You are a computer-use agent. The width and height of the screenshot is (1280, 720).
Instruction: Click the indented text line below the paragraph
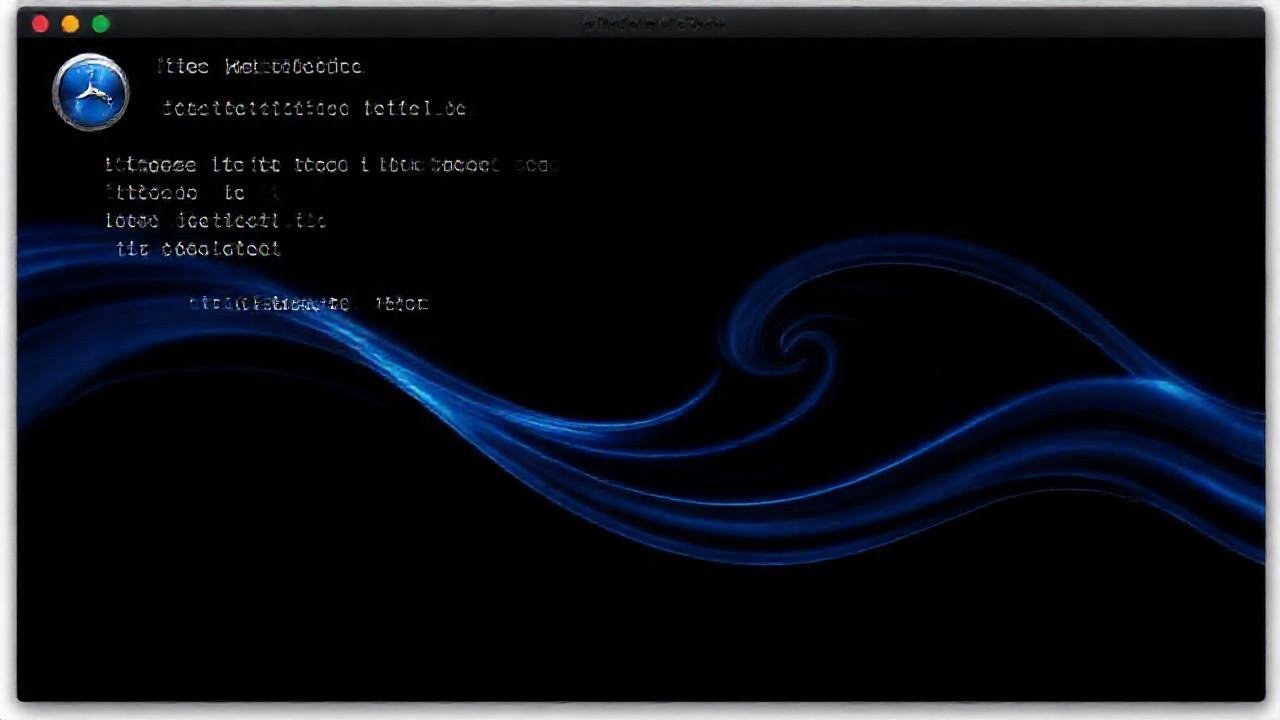tap(309, 303)
